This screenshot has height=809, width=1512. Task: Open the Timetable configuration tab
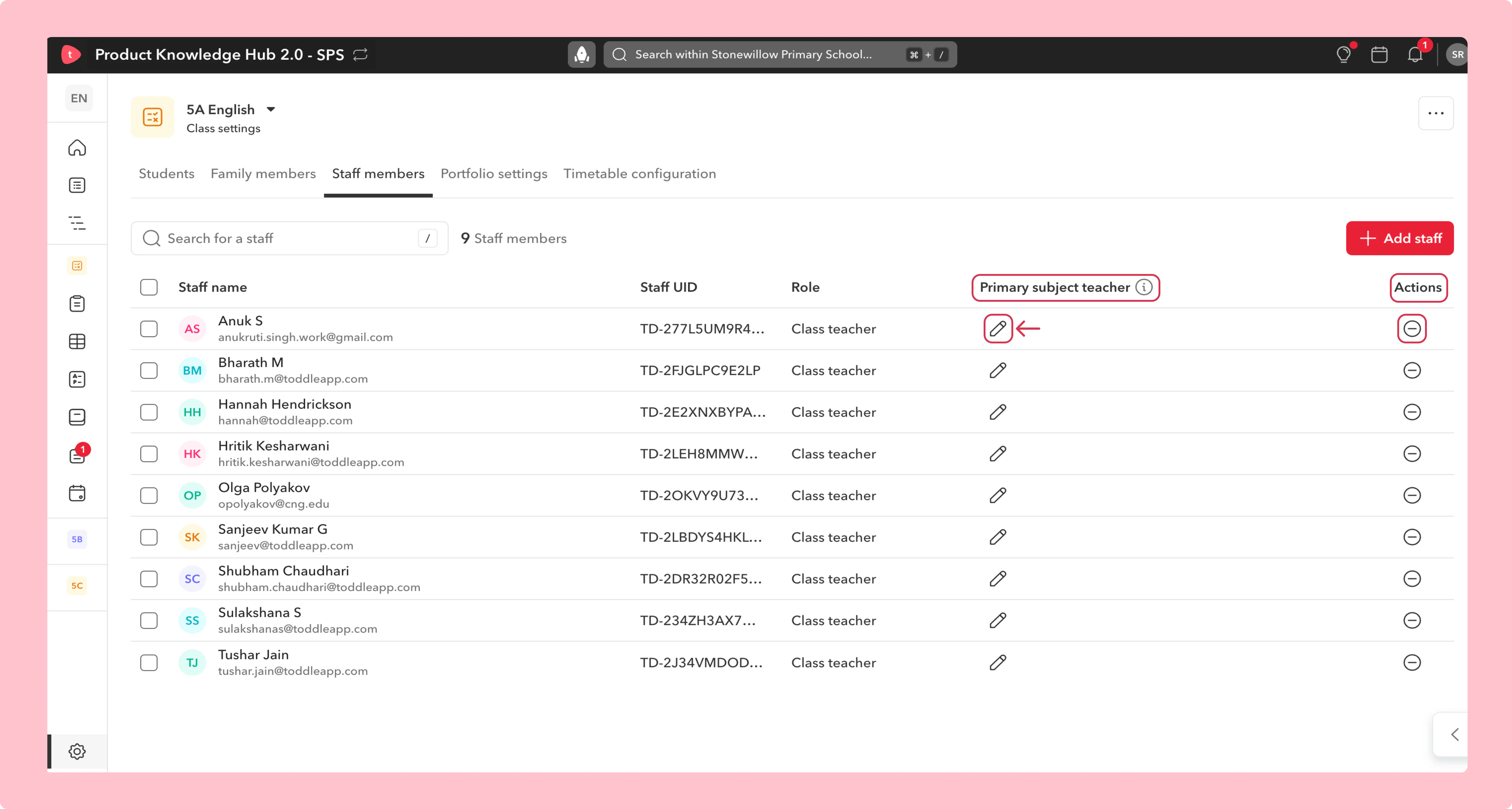(x=640, y=174)
